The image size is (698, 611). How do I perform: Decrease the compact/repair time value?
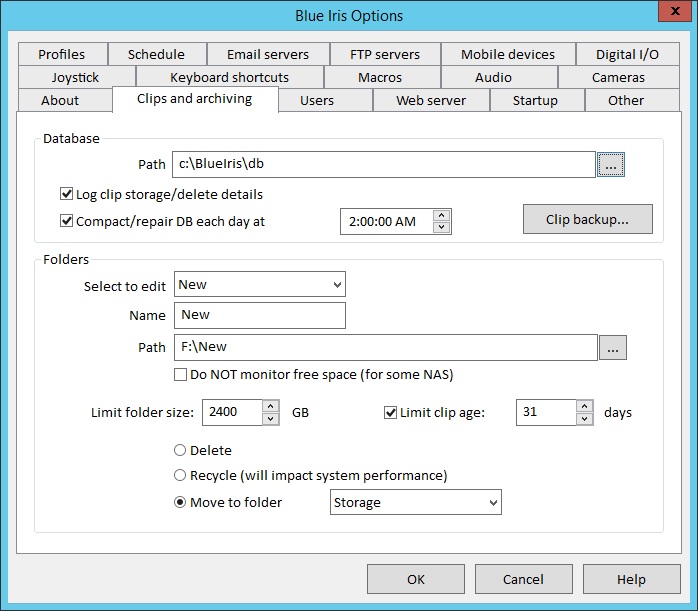click(441, 227)
